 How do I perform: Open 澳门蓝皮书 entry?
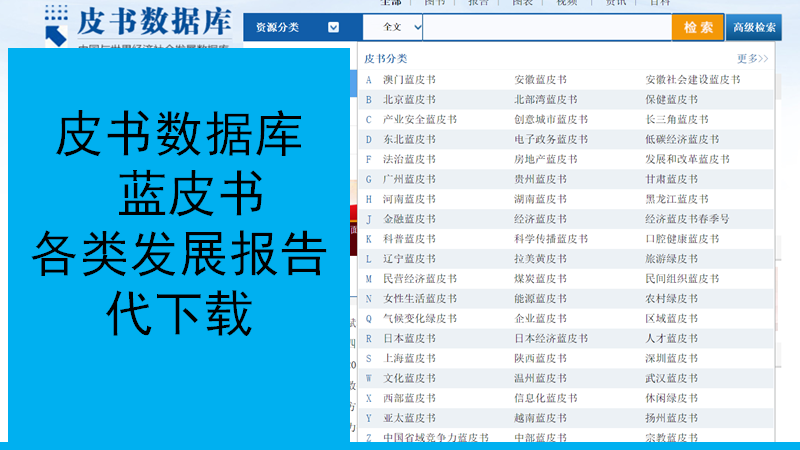409,80
